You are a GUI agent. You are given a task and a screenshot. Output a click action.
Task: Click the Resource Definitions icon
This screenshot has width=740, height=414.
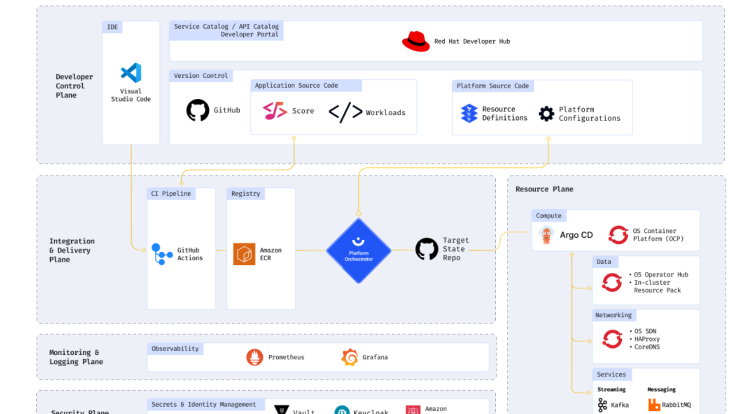point(469,113)
